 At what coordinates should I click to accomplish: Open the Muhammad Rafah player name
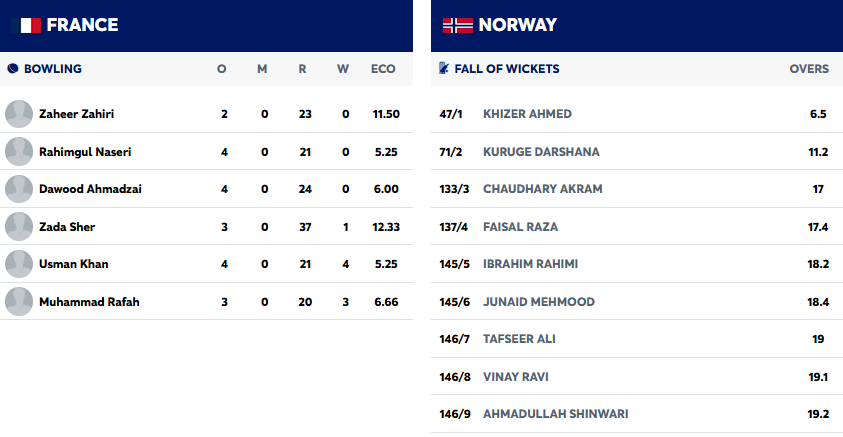click(88, 302)
